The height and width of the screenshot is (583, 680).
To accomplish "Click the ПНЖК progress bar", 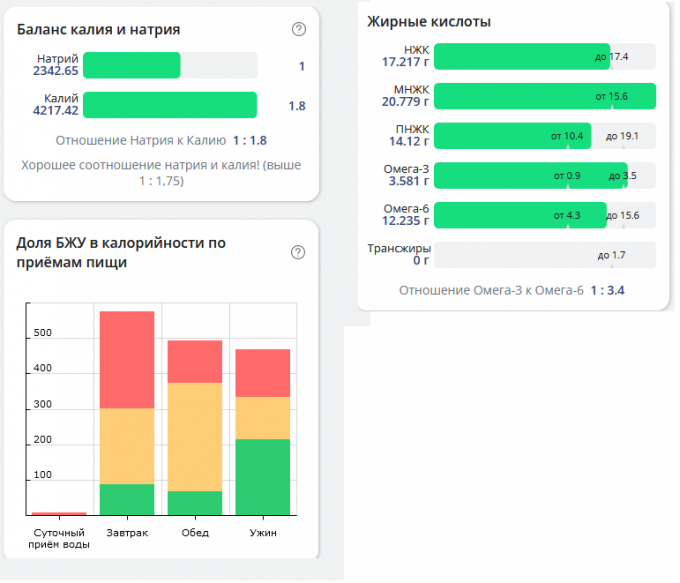I will pyautogui.click(x=512, y=136).
